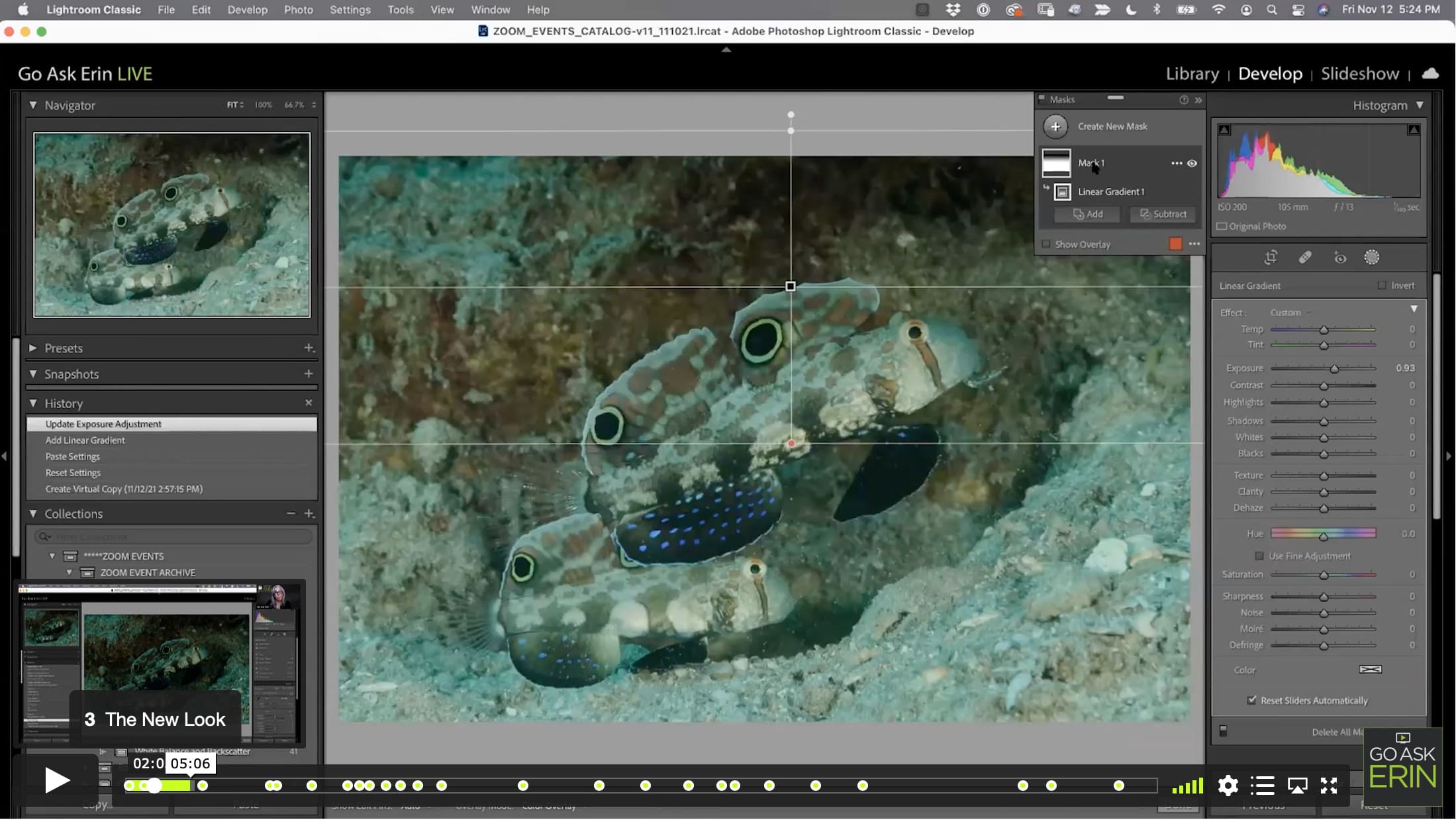
Task: Open the Effect Custom preset dropdown
Action: click(x=1289, y=313)
